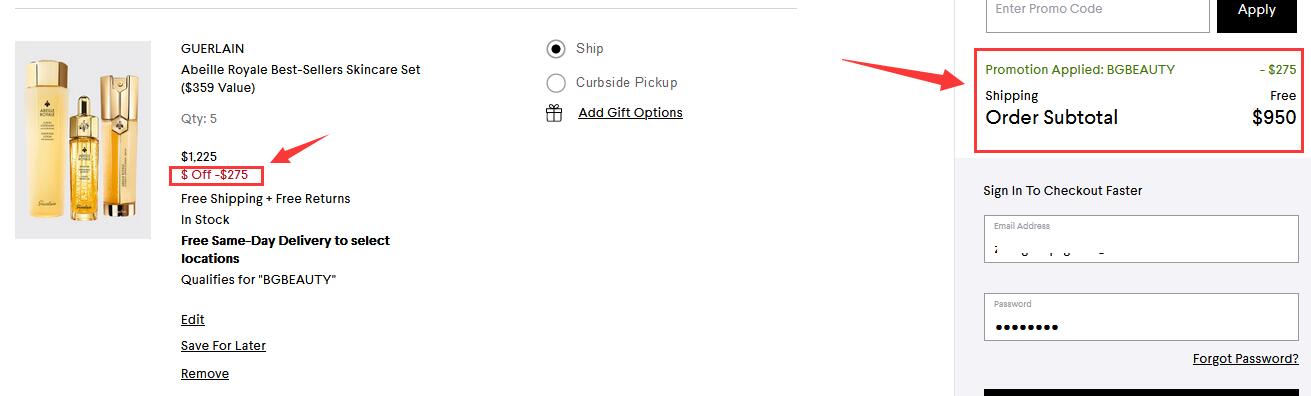Image resolution: width=1311 pixels, height=396 pixels.
Task: Click Edit under the Guerlain item
Action: pyautogui.click(x=193, y=320)
